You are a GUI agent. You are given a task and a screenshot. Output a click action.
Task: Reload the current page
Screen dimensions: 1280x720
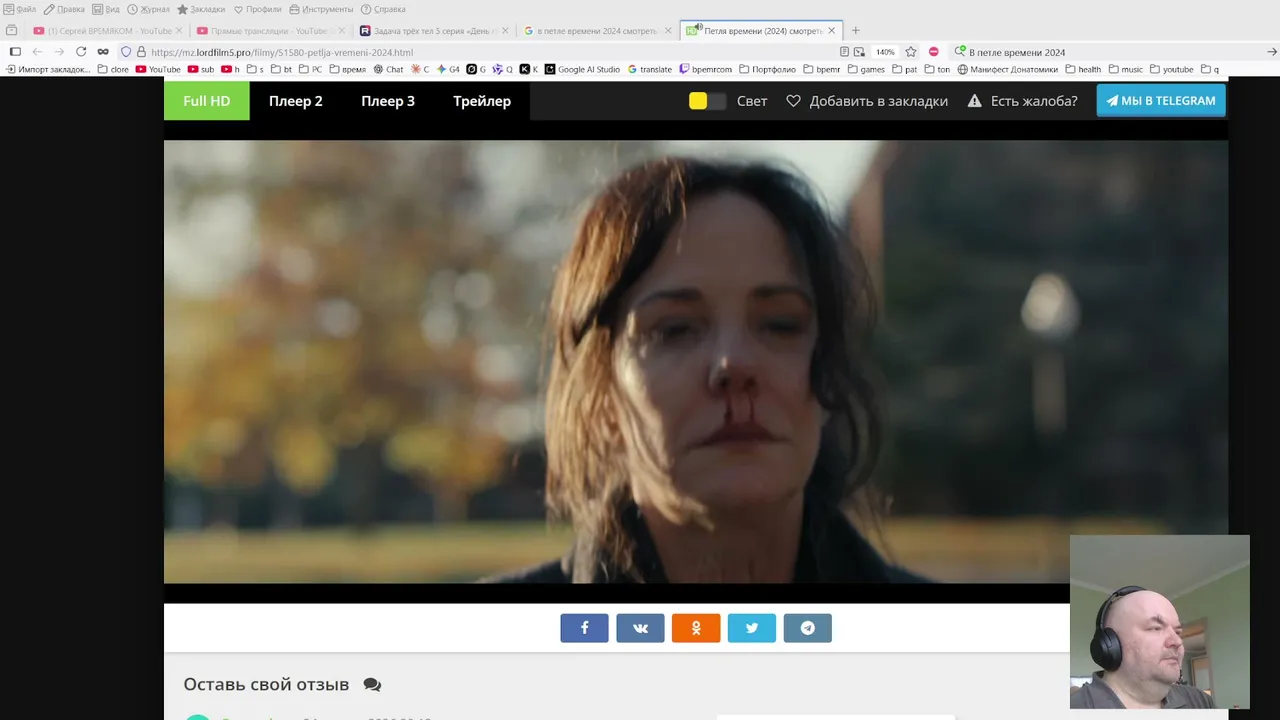[x=81, y=52]
